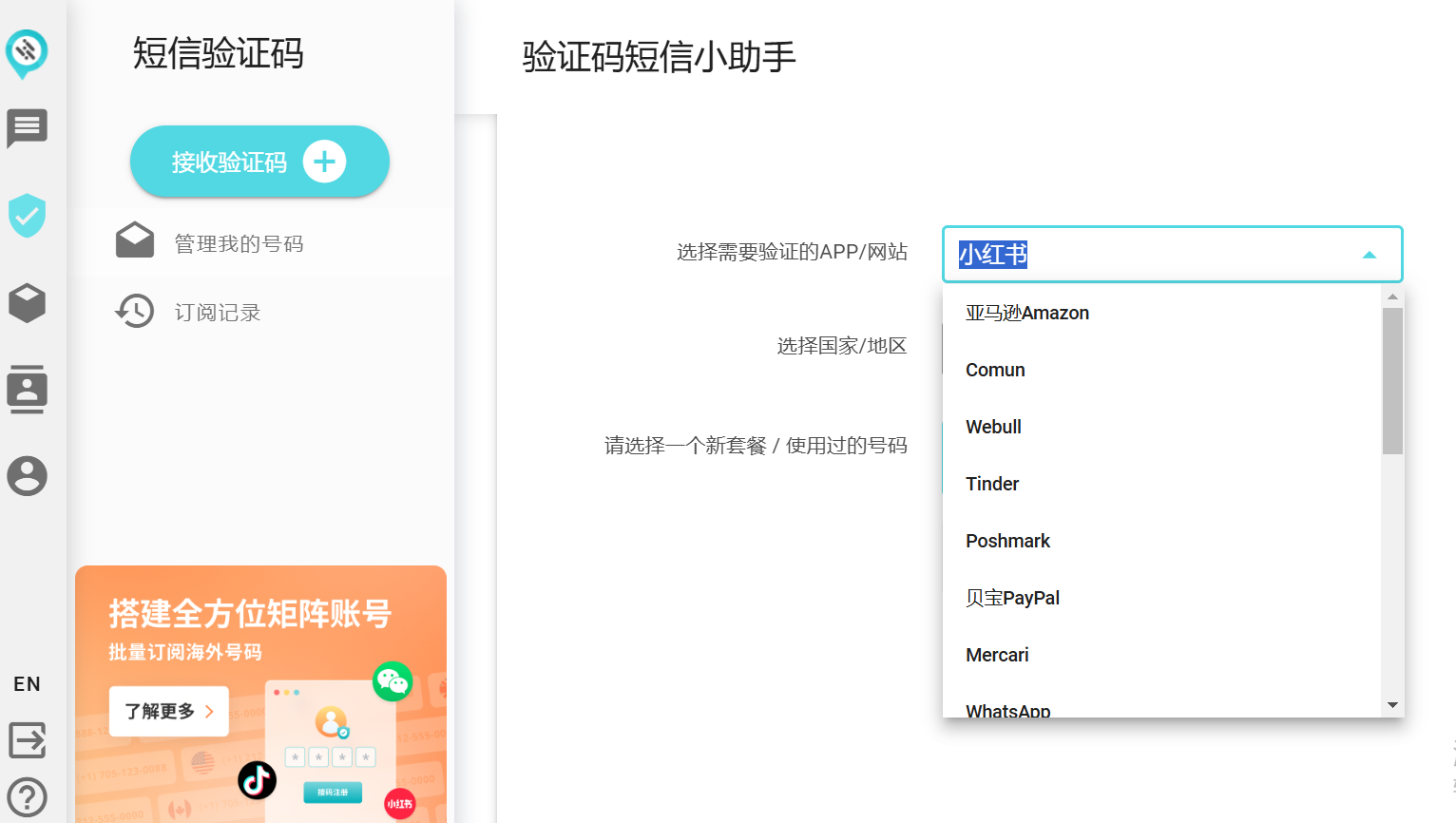
Task: Select Comun from the dropdown list
Action: [1161, 370]
